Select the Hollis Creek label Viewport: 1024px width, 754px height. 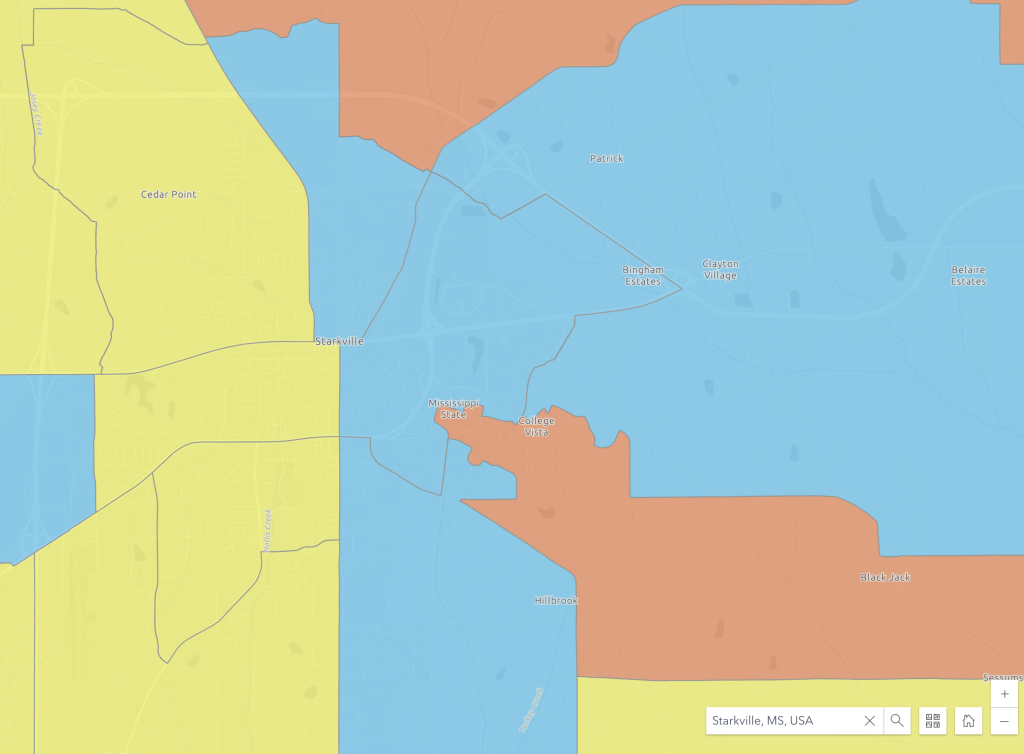[x=268, y=529]
